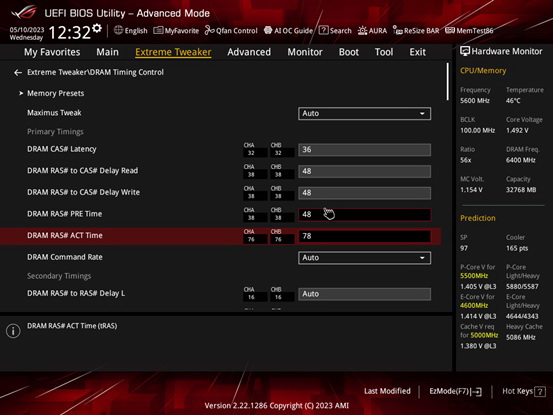Click RAS# to RAS# Delay L field
The height and width of the screenshot is (415, 553).
coord(364,294)
